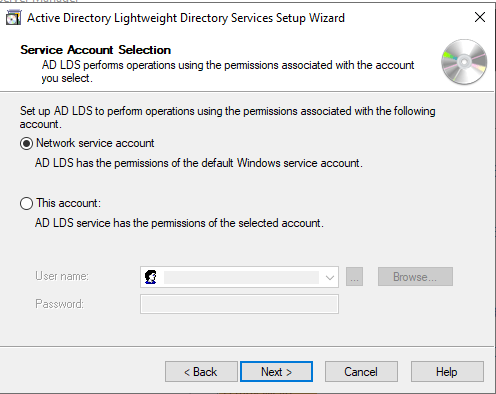Expand the User name dropdown arrow
This screenshot has width=496, height=394.
(x=330, y=277)
